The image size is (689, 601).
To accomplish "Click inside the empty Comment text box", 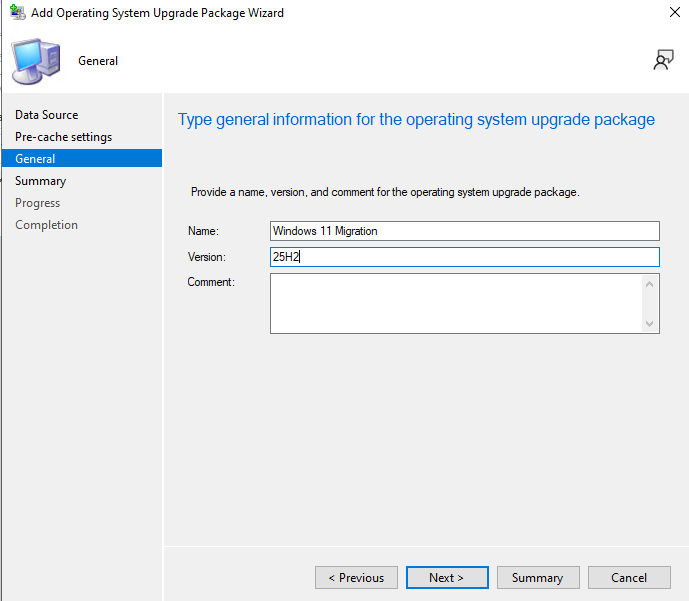I will tap(455, 303).
